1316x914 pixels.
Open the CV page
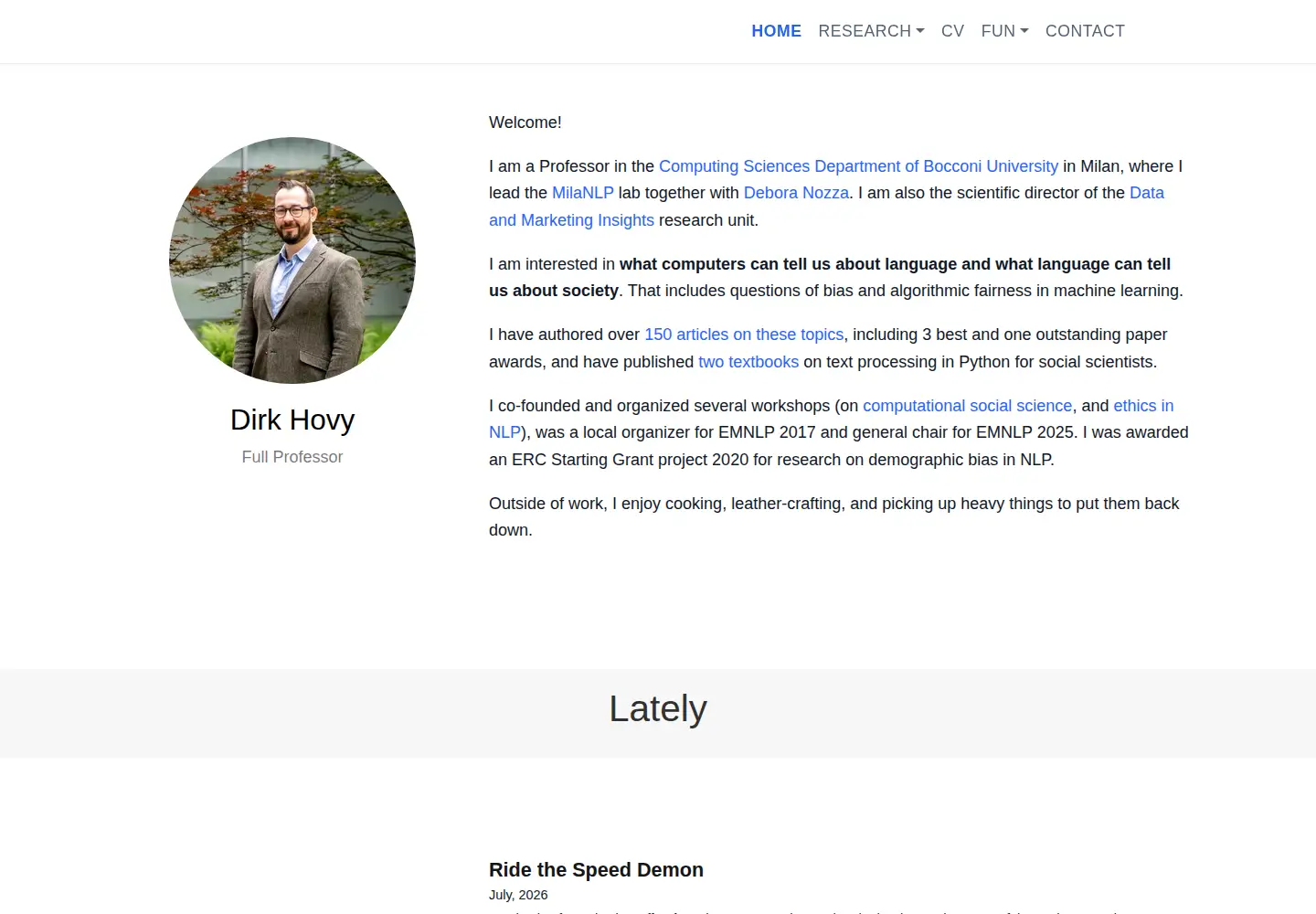pos(952,31)
